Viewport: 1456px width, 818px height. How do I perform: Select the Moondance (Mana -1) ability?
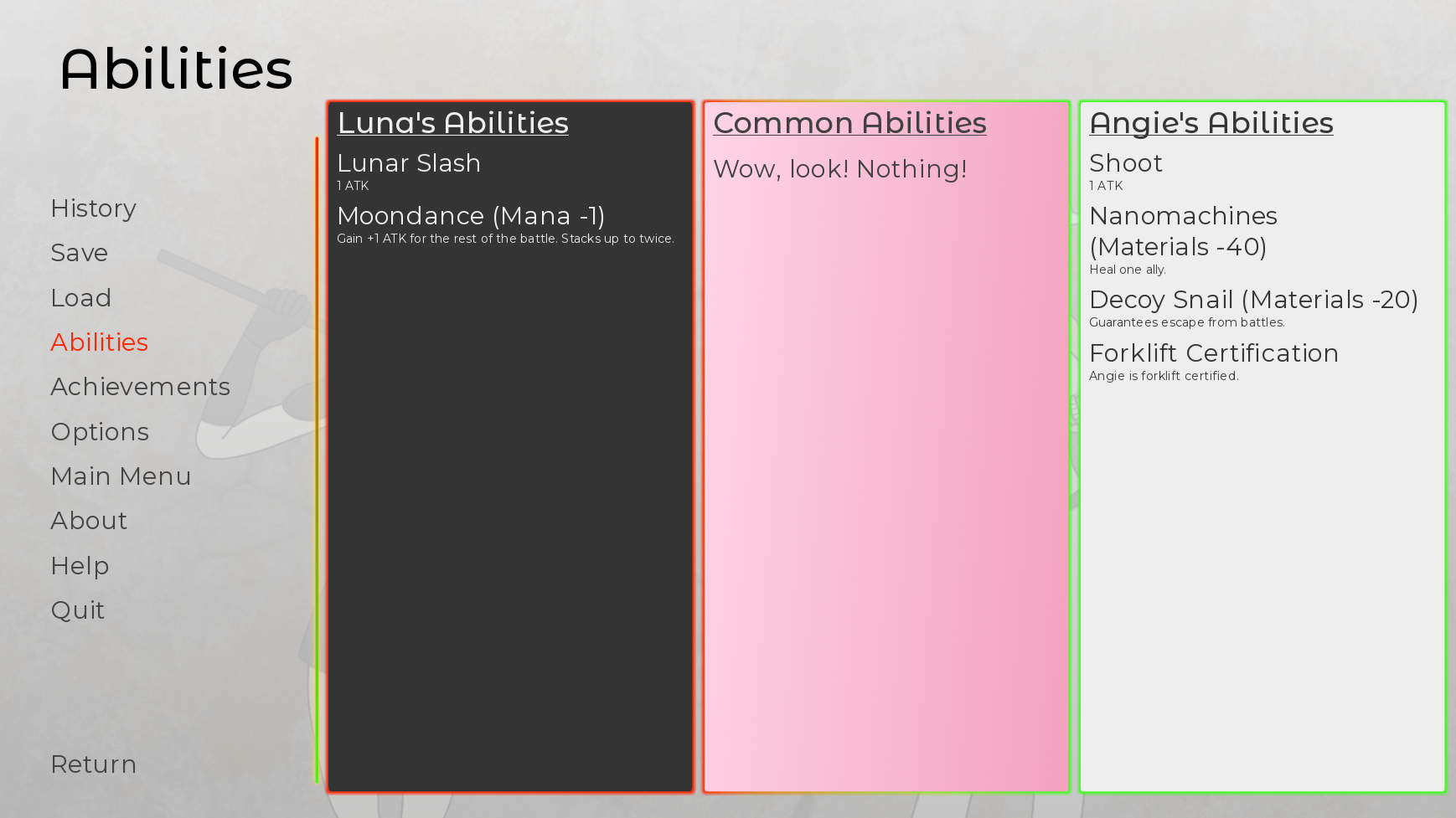click(471, 216)
